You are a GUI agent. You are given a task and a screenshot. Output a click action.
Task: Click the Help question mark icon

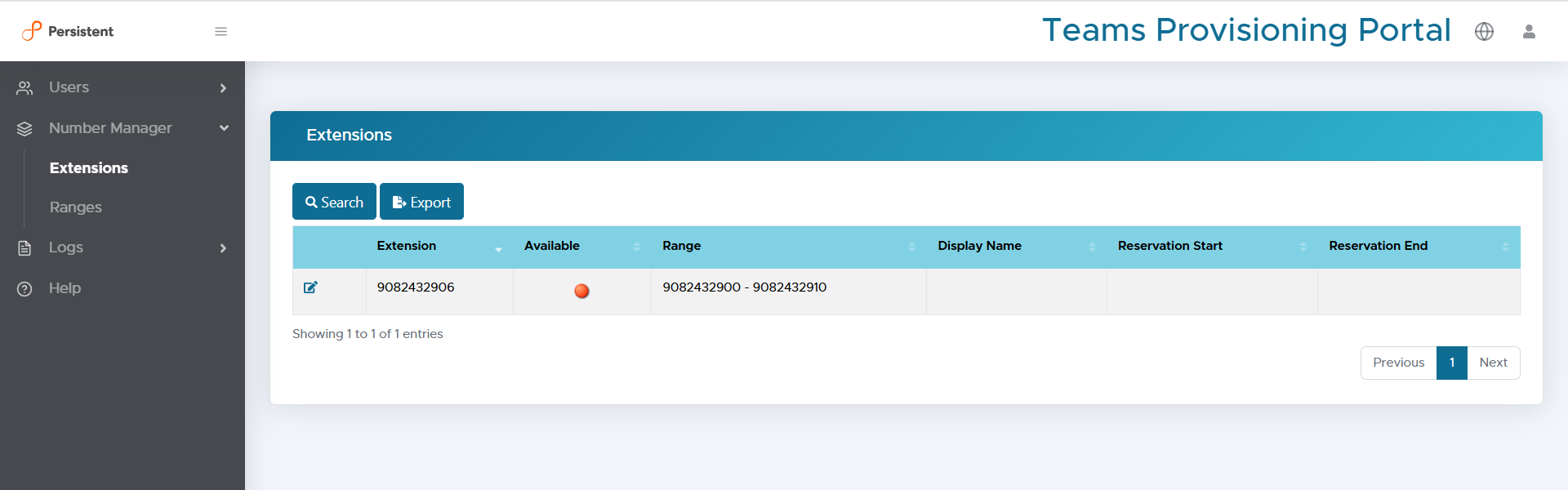24,288
